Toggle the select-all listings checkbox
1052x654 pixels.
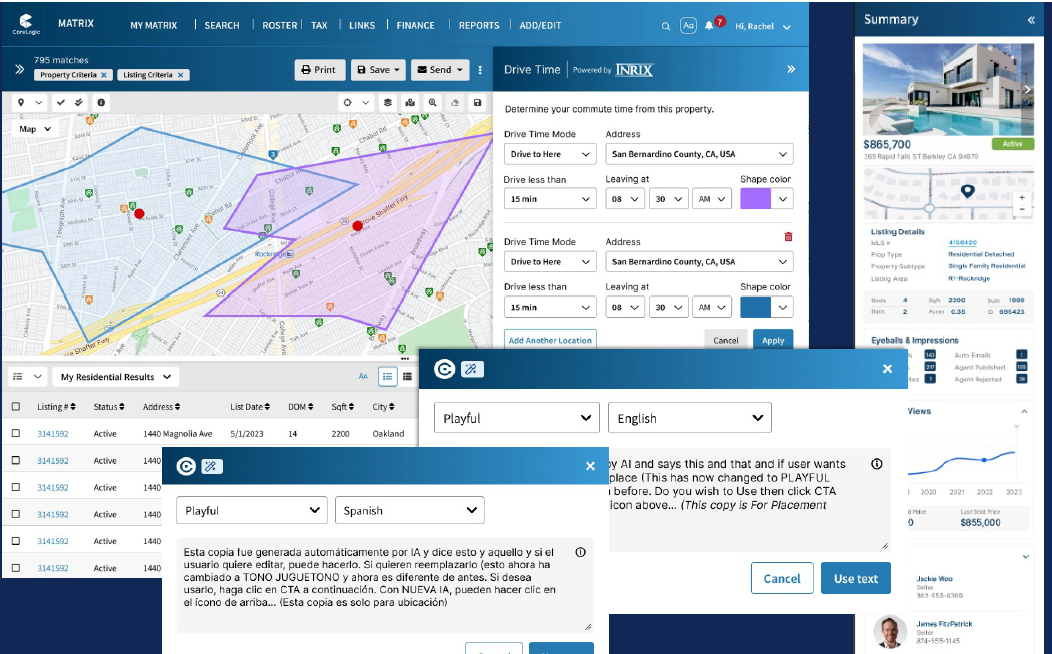tap(15, 407)
